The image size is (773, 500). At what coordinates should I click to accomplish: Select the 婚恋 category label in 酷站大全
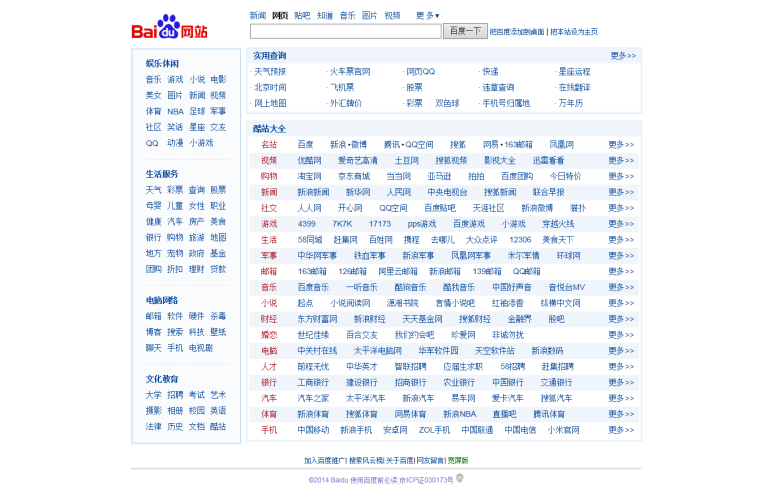[269, 335]
